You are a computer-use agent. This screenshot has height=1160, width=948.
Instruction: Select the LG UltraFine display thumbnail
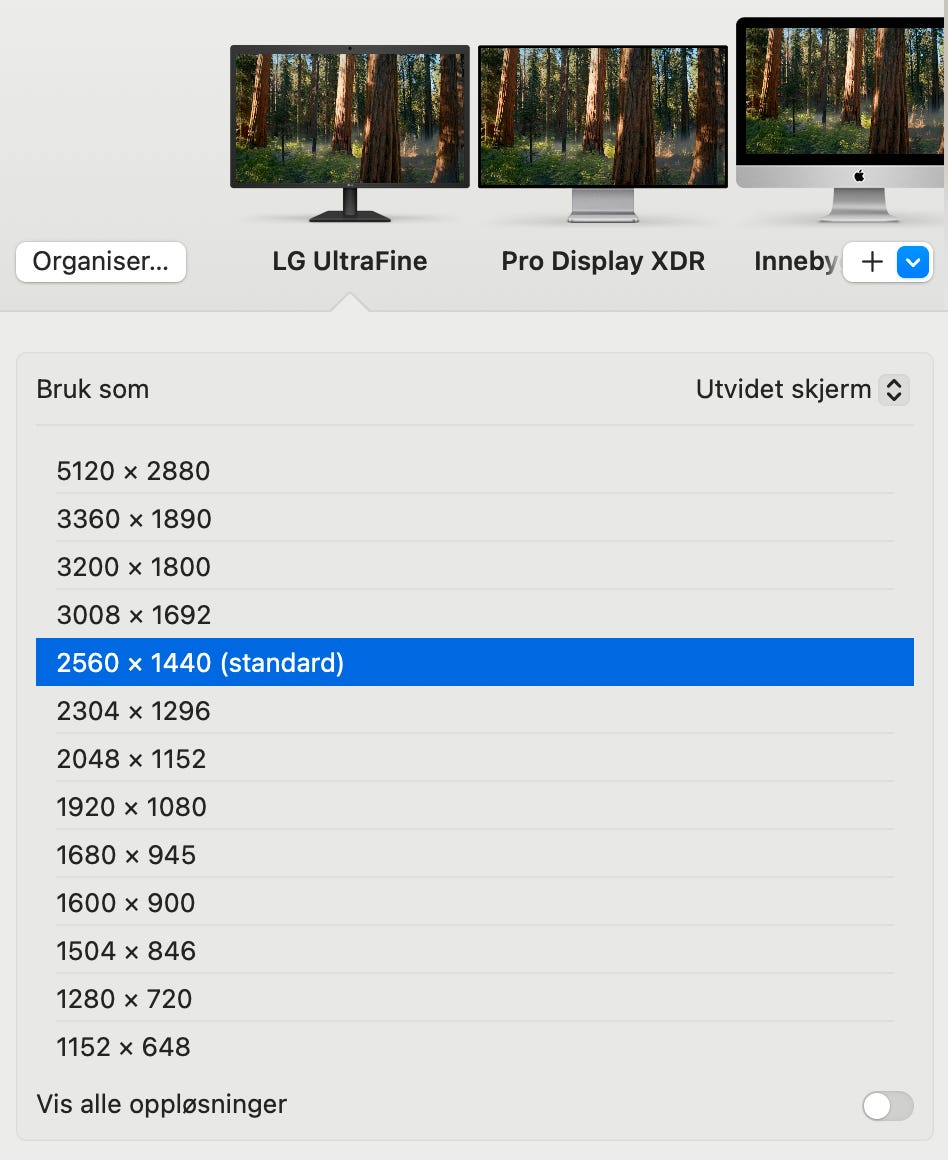[350, 133]
